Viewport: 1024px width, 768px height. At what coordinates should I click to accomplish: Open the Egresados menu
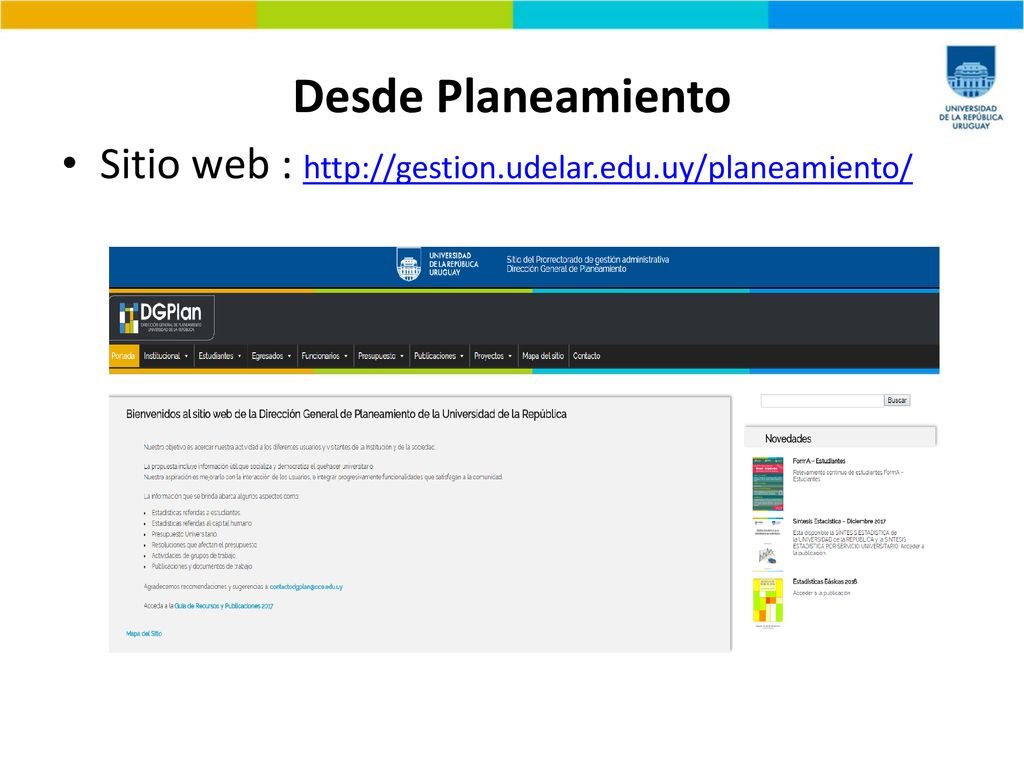pos(271,356)
